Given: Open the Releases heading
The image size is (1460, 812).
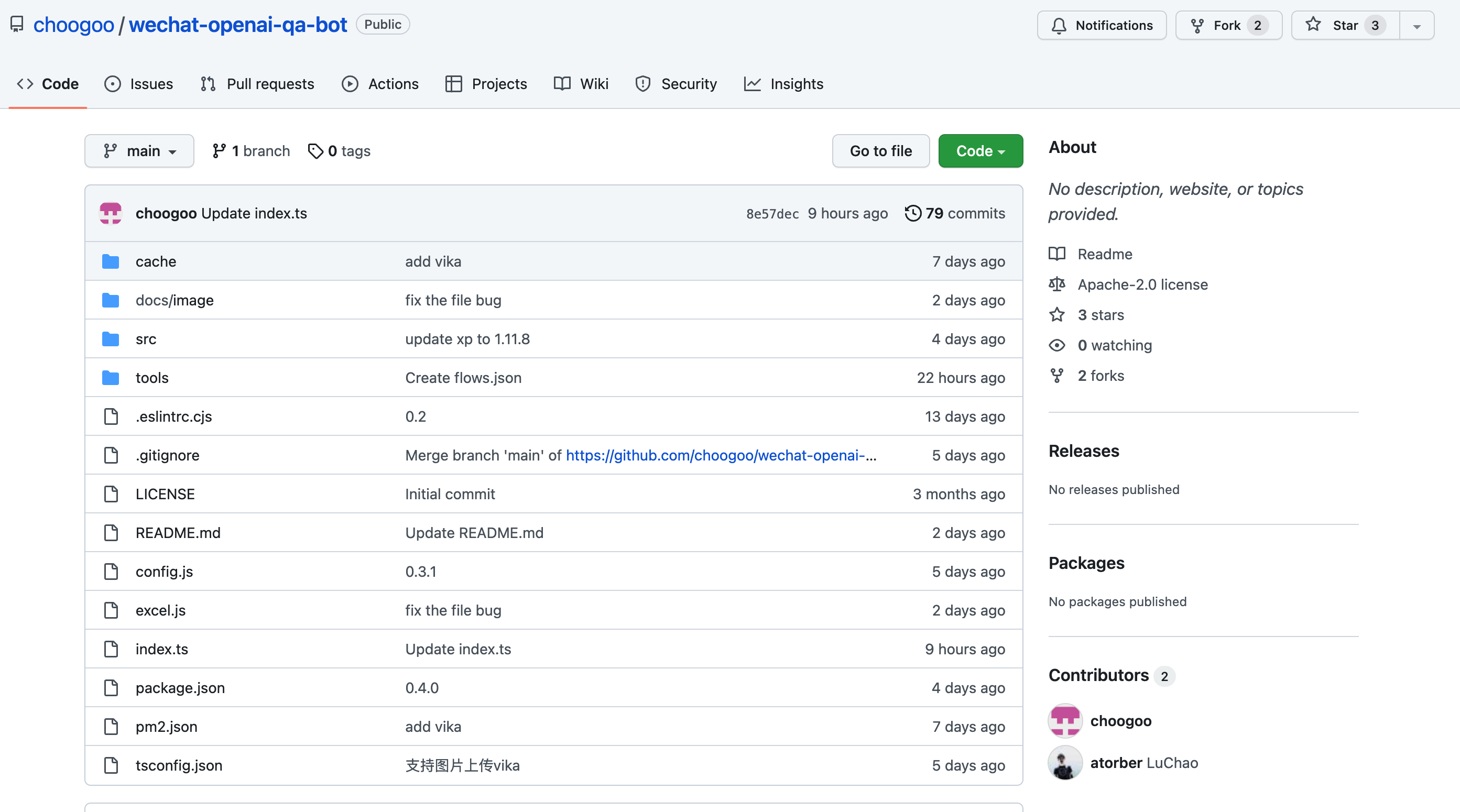Looking at the screenshot, I should pyautogui.click(x=1084, y=451).
